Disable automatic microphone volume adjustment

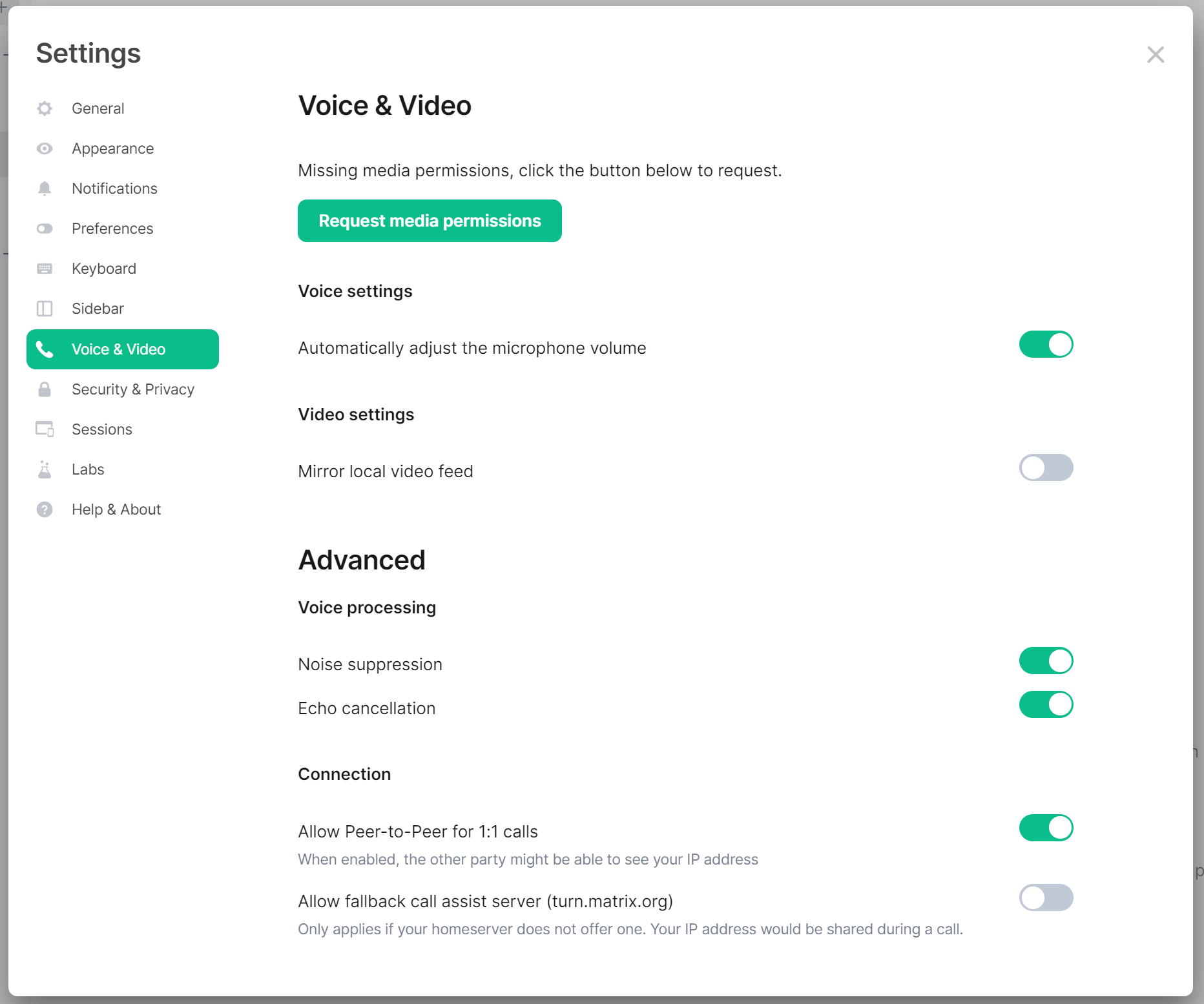point(1046,344)
